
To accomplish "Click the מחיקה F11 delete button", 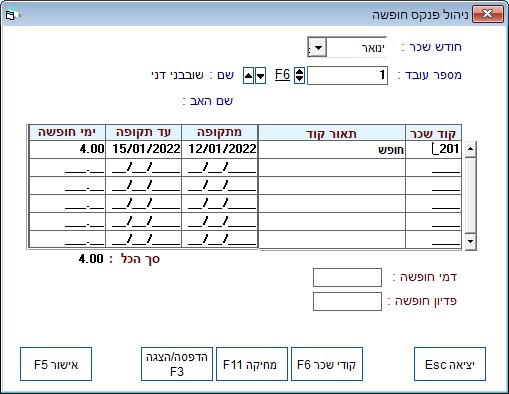I will pyautogui.click(x=252, y=364).
